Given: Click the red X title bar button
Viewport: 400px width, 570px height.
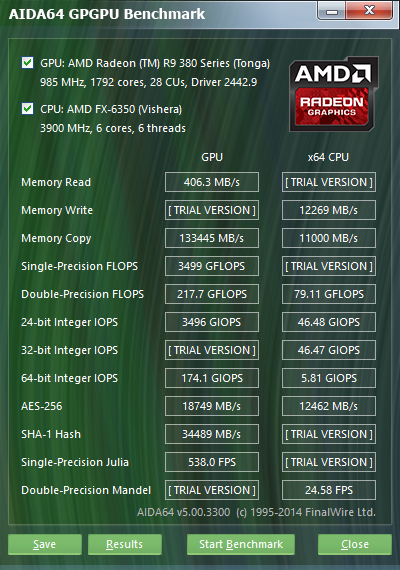Looking at the screenshot, I should (369, 11).
